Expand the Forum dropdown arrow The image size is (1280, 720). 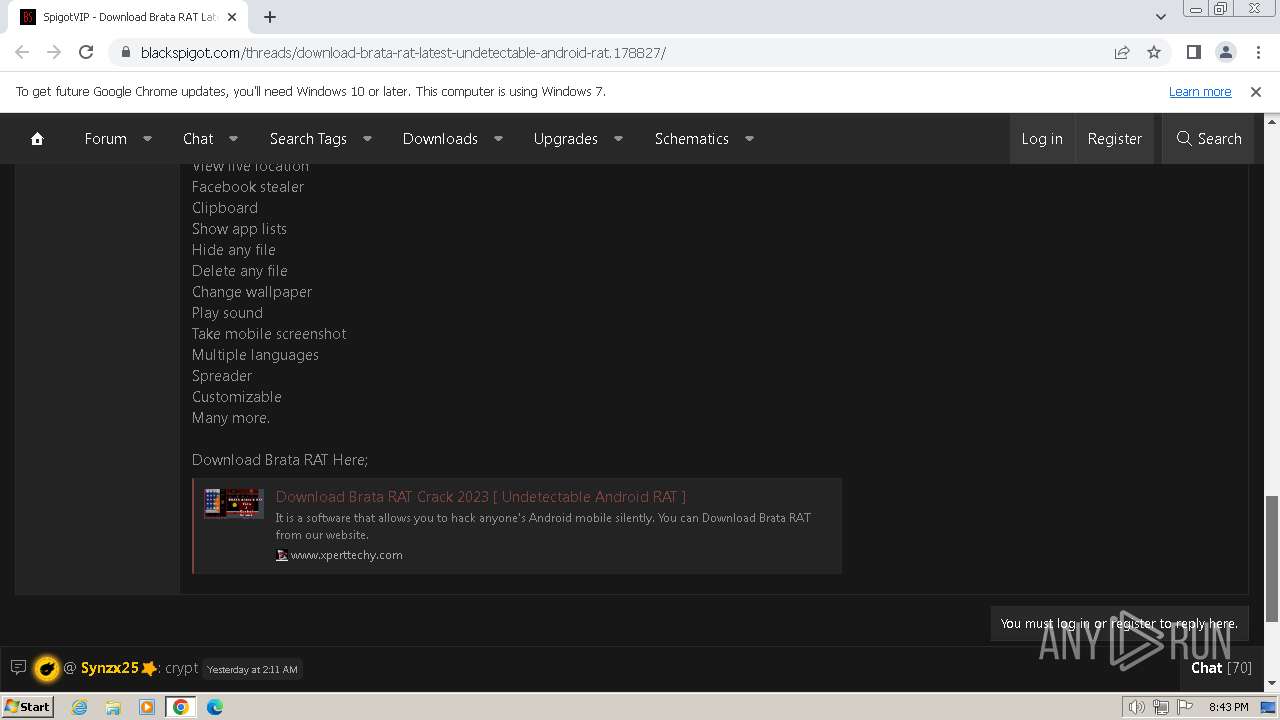click(147, 139)
